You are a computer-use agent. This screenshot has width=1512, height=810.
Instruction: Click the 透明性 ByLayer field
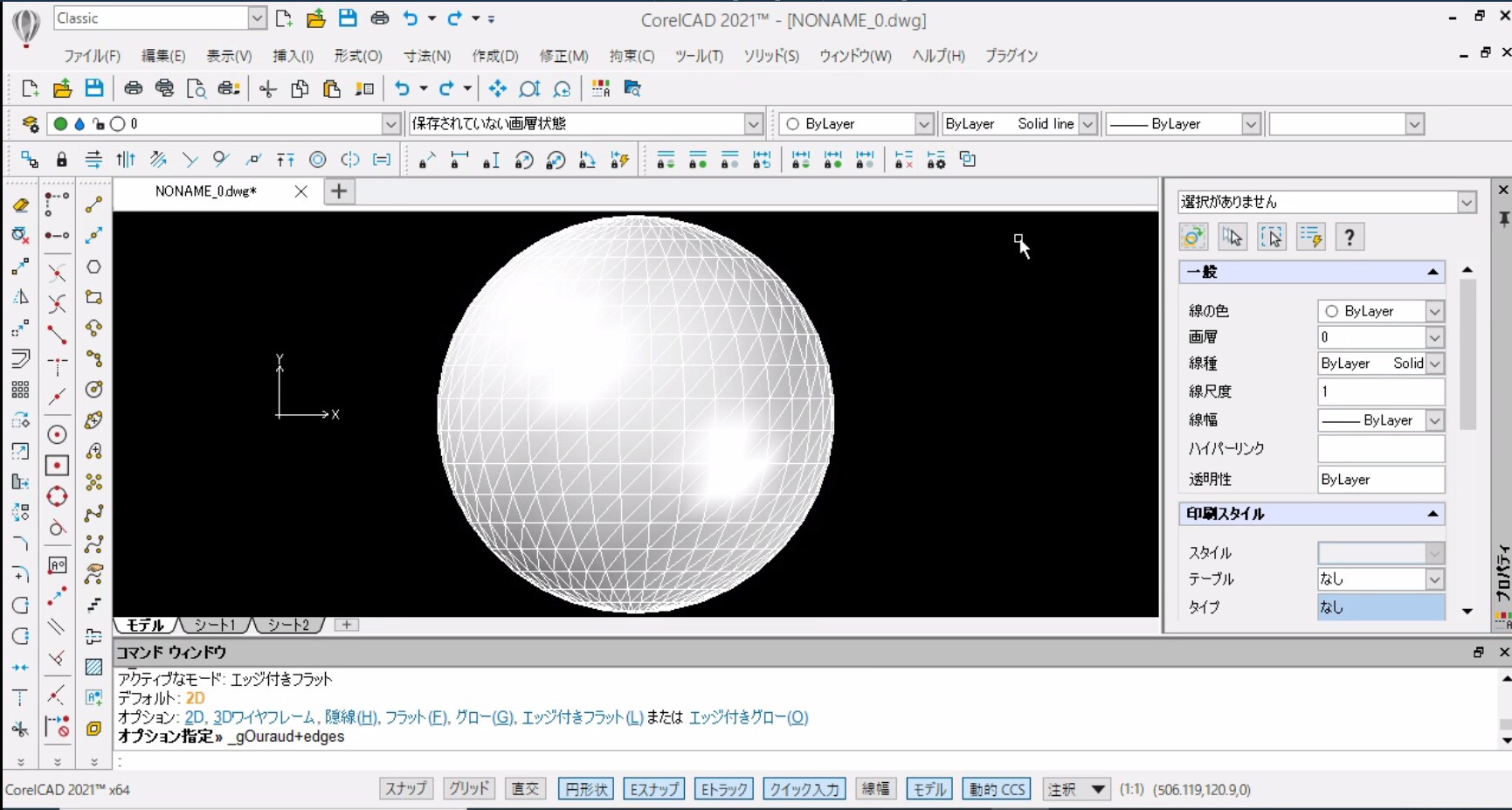tap(1380, 480)
